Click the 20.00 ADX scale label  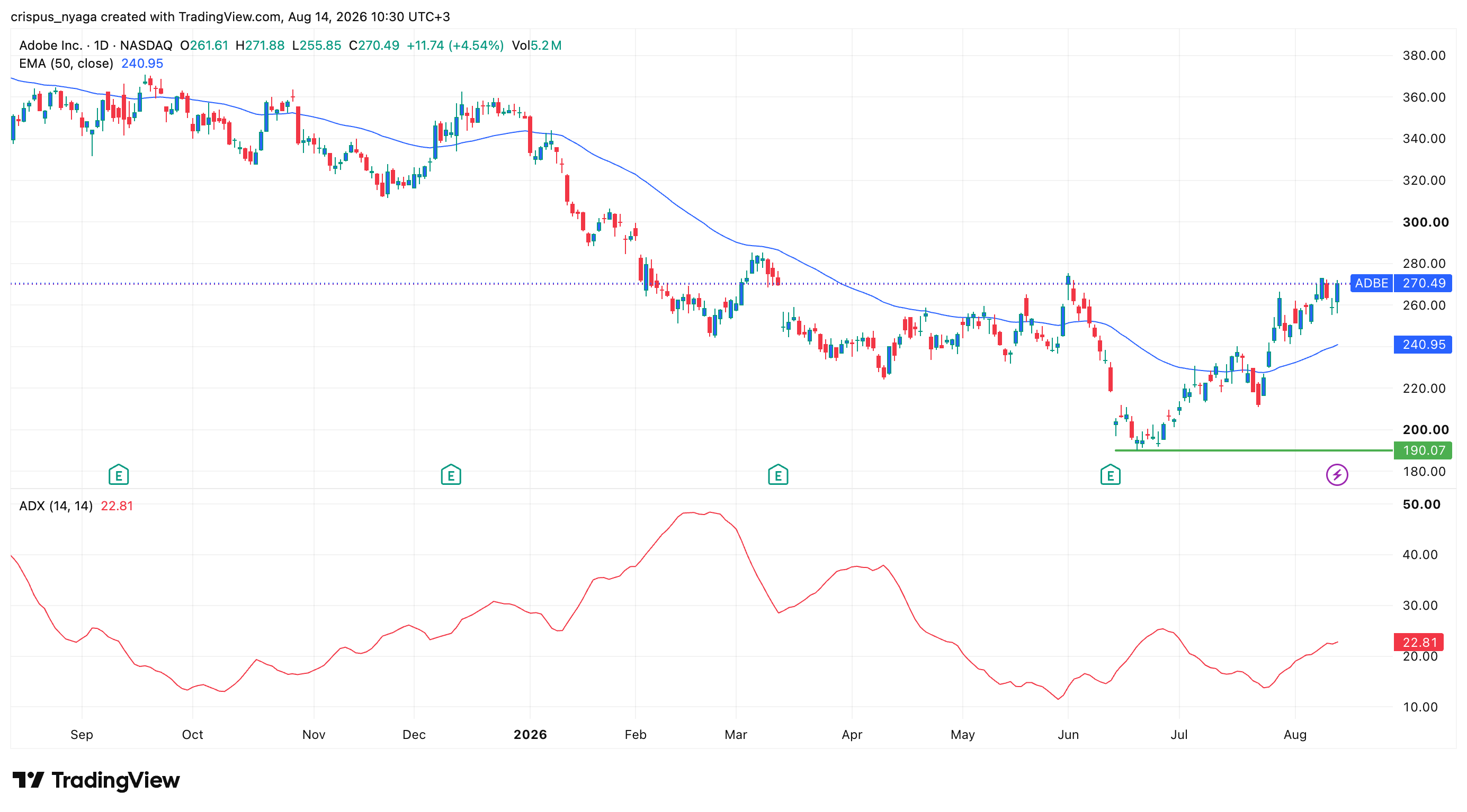point(1420,657)
